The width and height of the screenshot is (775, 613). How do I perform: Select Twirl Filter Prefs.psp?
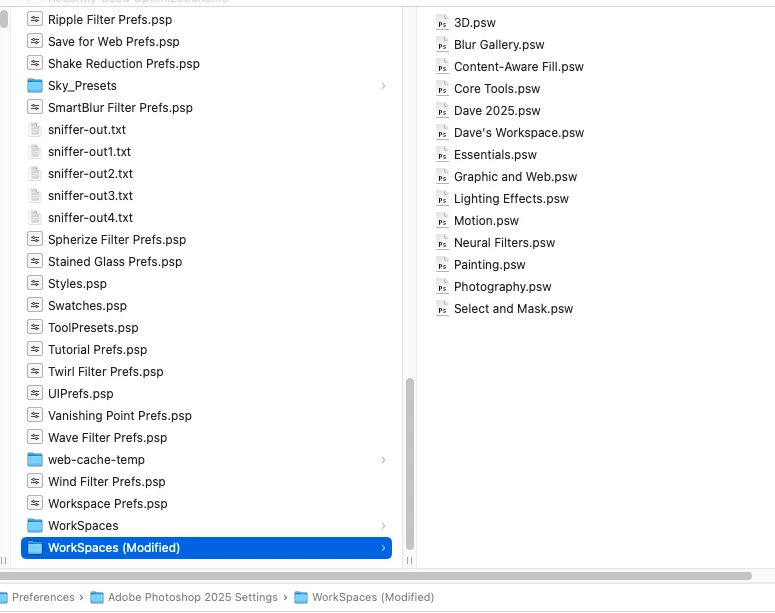105,372
